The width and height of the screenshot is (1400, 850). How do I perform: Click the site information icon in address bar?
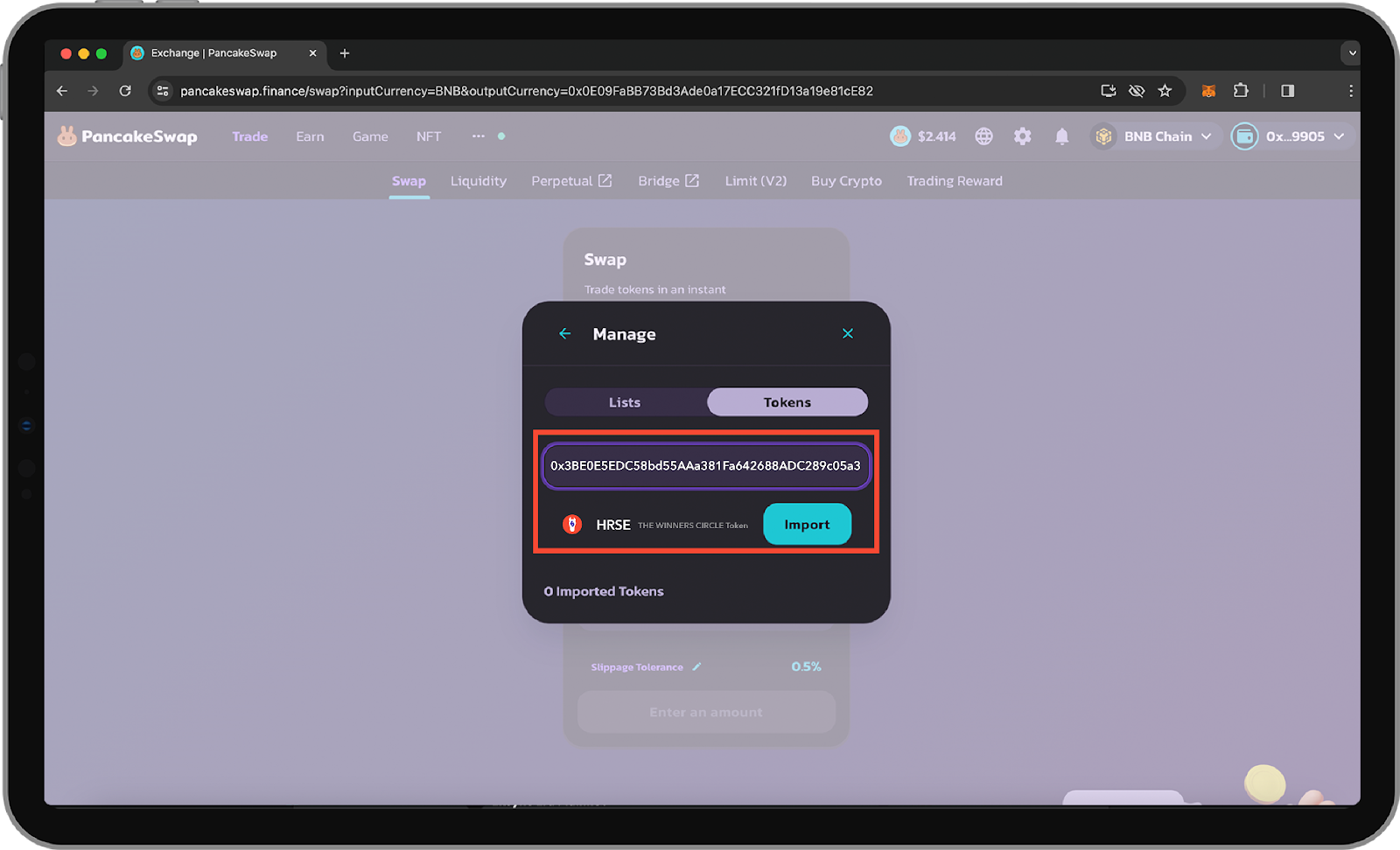click(x=163, y=91)
